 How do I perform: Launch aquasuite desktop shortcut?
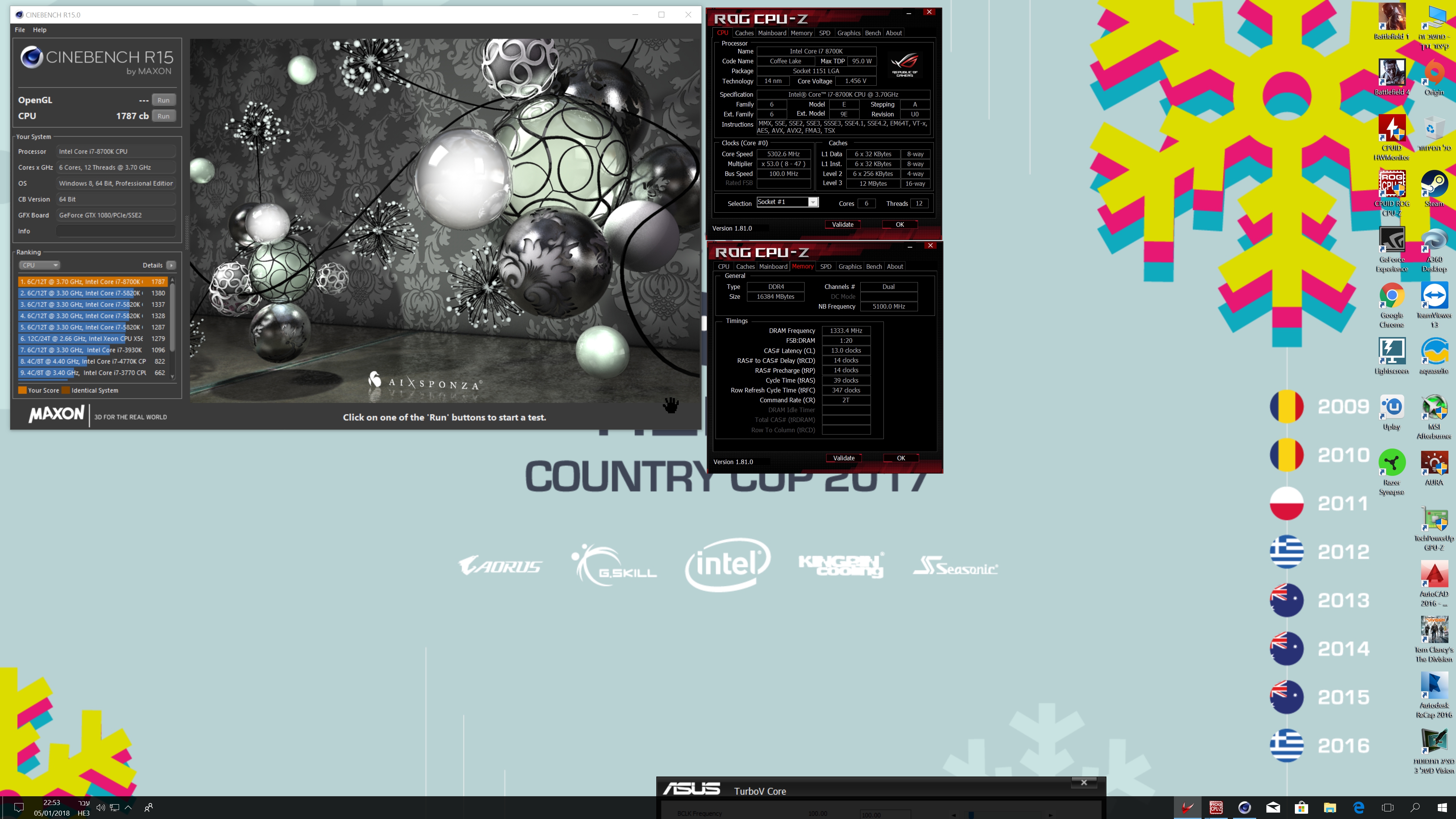tap(1434, 356)
